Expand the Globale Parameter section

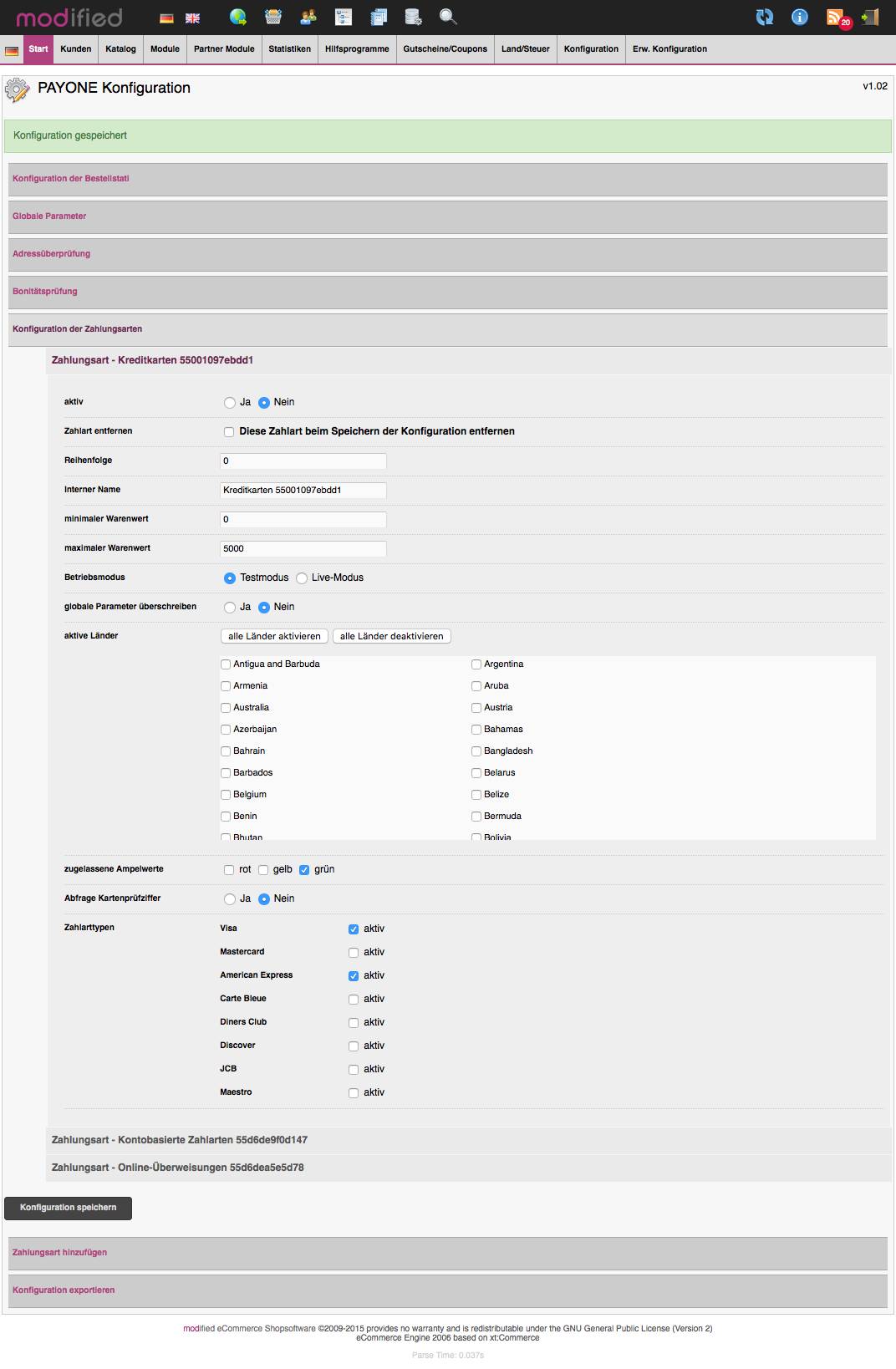(49, 216)
